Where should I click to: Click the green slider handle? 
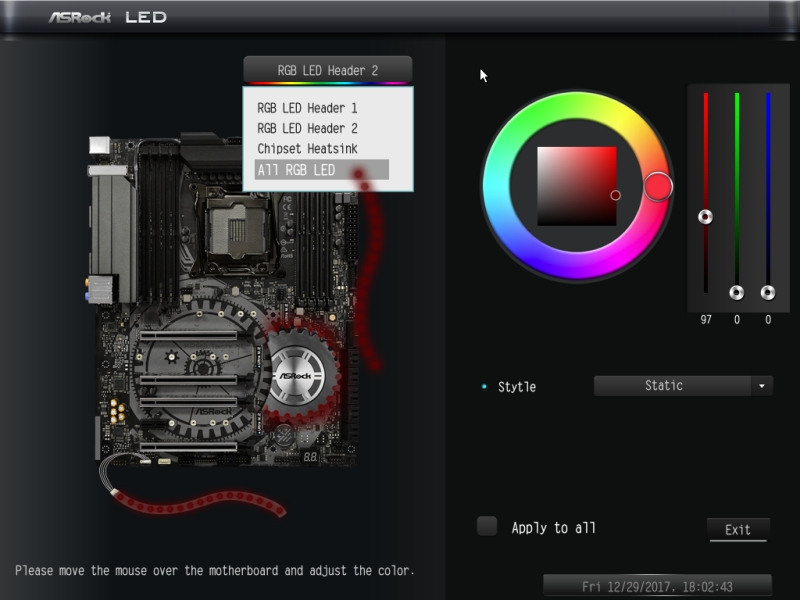pyautogui.click(x=737, y=293)
